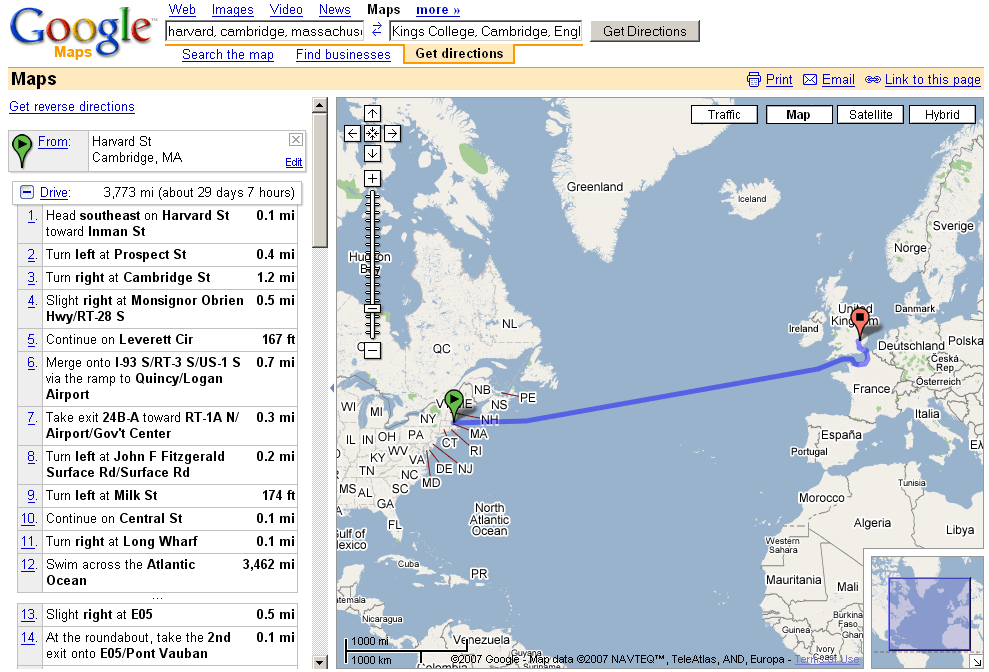Click step 3 Turn right at Cambridge St
The width and height of the screenshot is (989, 672).
(x=158, y=278)
